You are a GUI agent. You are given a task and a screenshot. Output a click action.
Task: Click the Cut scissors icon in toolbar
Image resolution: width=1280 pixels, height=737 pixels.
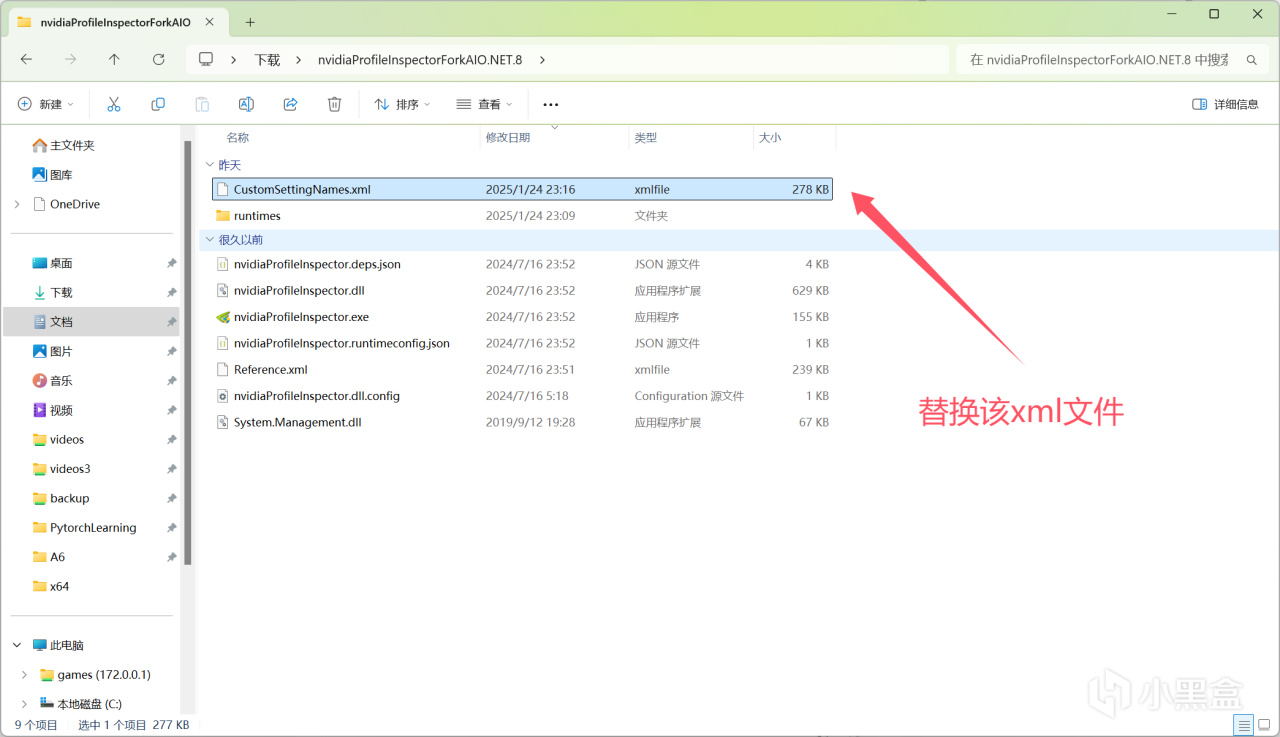pyautogui.click(x=114, y=104)
